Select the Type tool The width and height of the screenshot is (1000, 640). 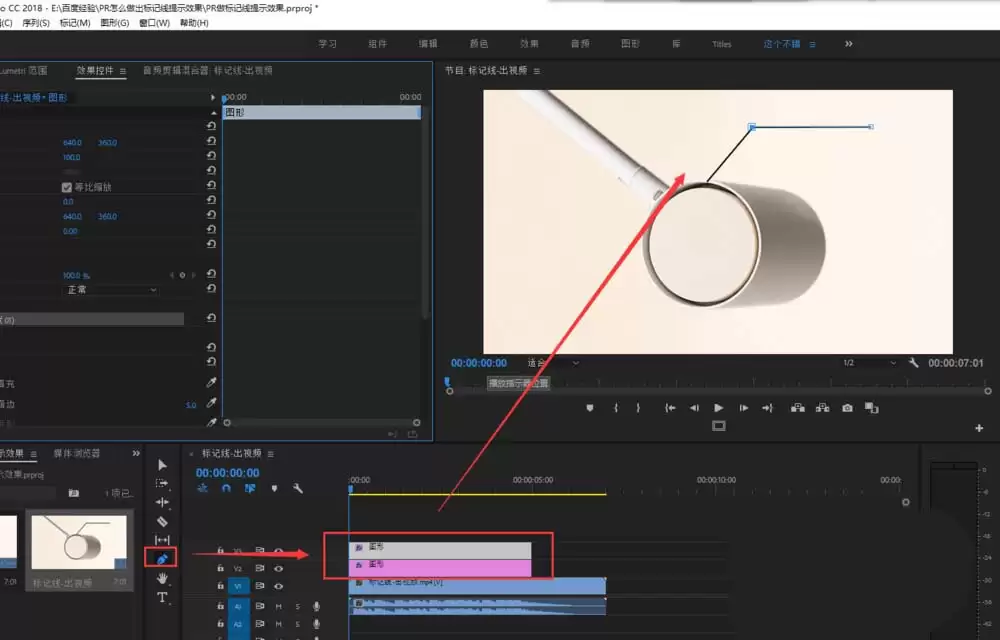(162, 597)
